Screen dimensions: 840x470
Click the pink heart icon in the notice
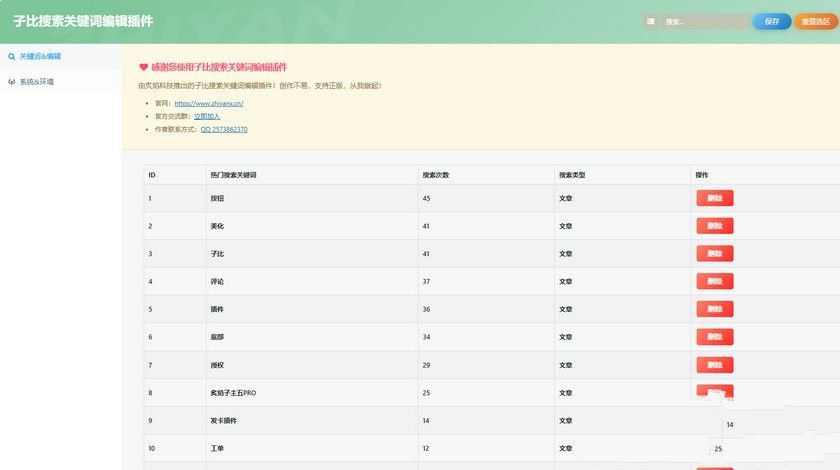click(143, 67)
